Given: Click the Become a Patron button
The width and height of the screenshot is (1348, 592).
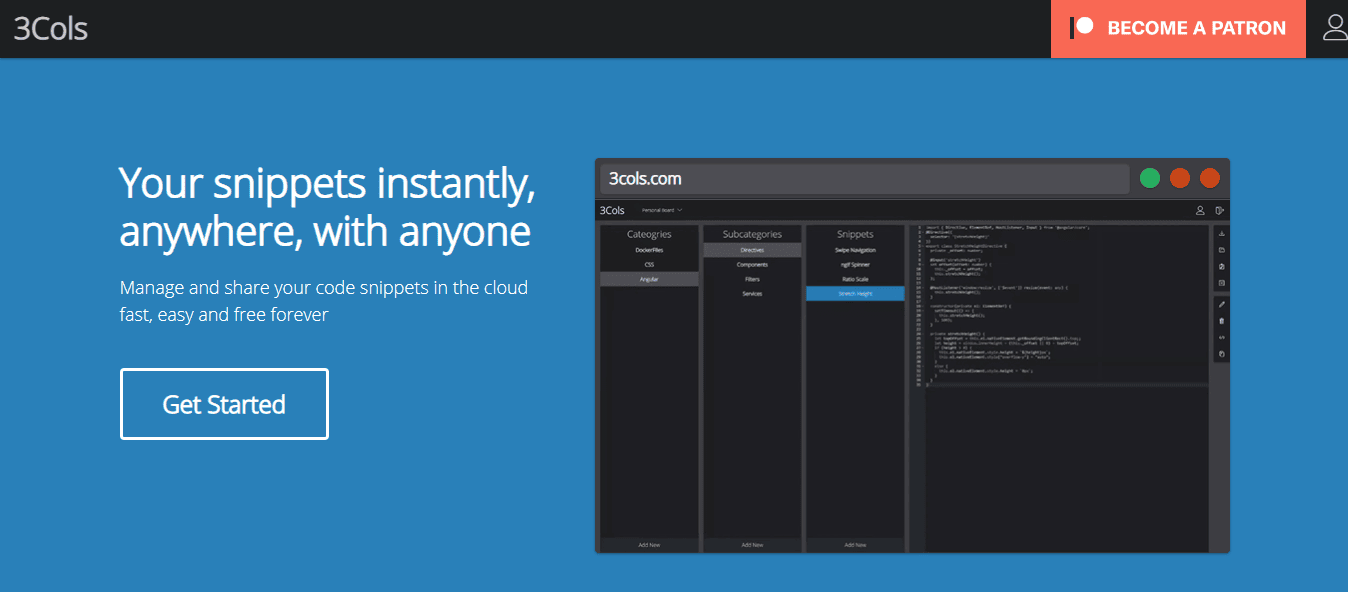Looking at the screenshot, I should 1178,28.
